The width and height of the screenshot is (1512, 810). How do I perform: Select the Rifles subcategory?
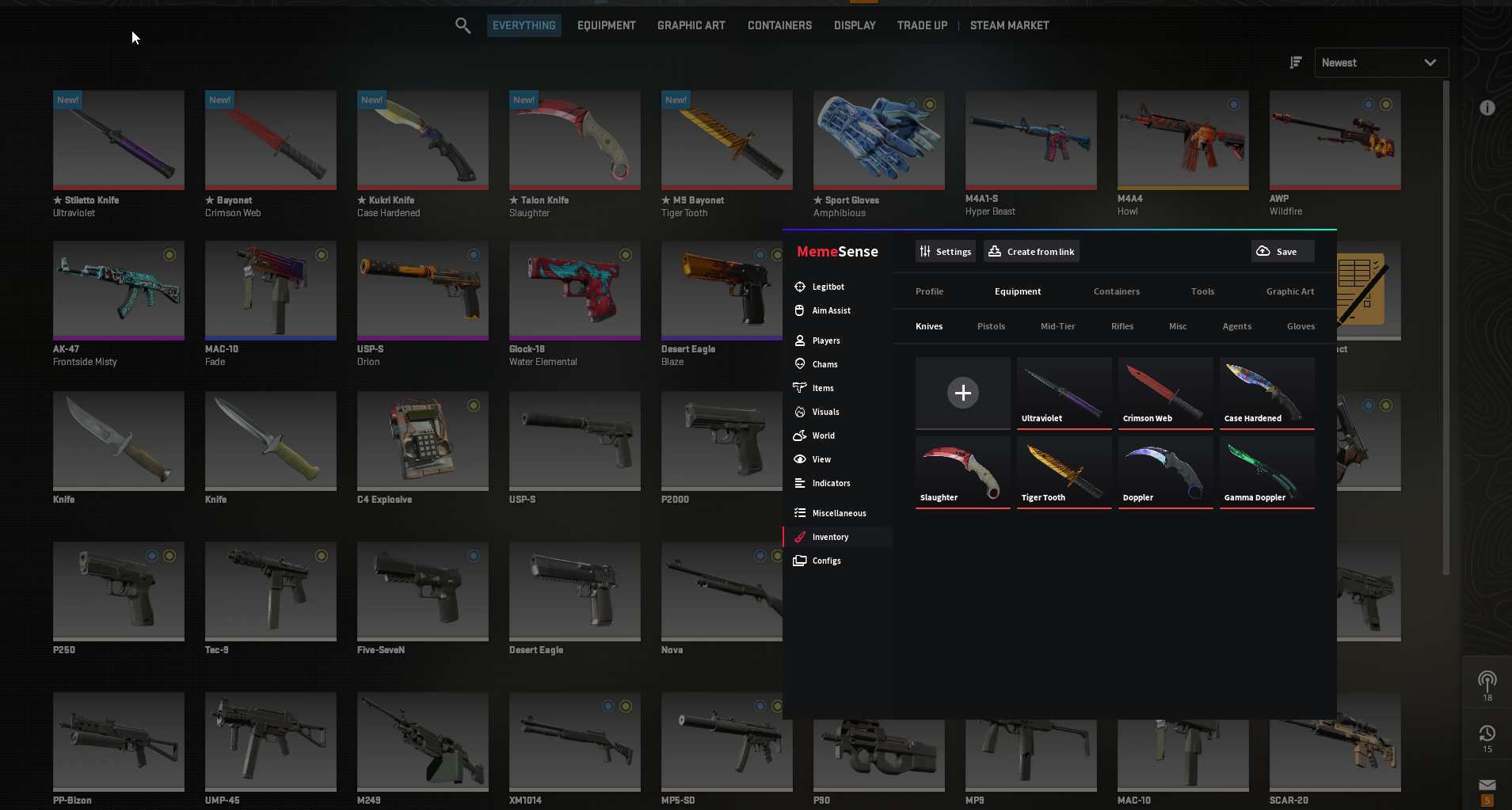click(x=1122, y=326)
